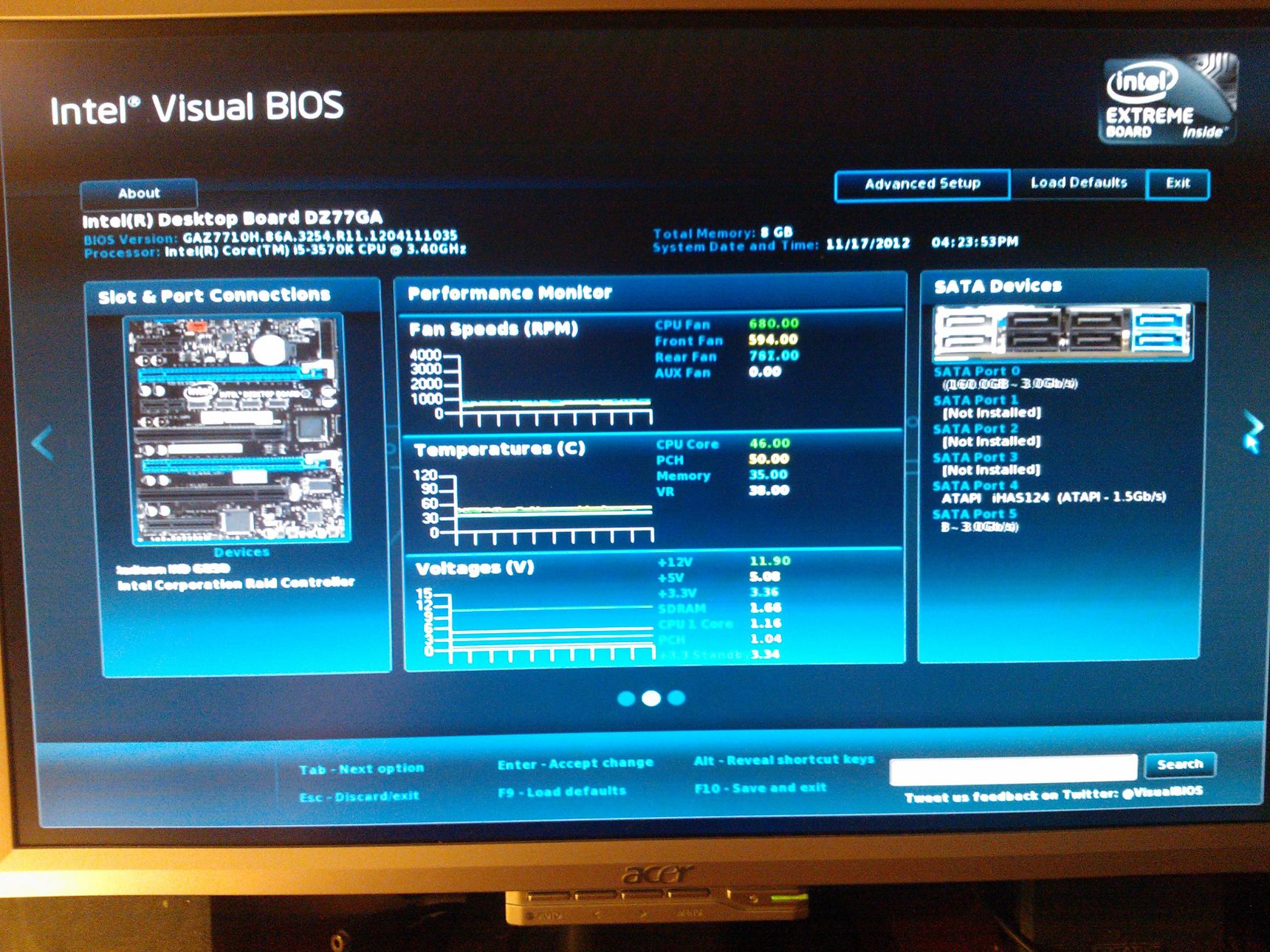Click the Fan Speeds (RPM) heading

pos(494,329)
